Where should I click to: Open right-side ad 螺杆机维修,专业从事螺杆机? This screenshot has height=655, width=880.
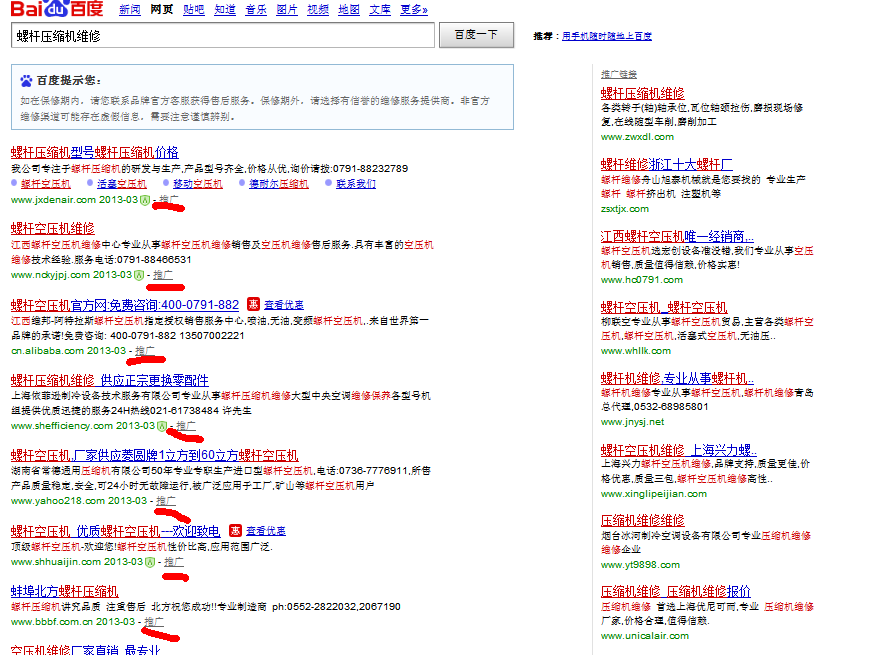tap(677, 378)
